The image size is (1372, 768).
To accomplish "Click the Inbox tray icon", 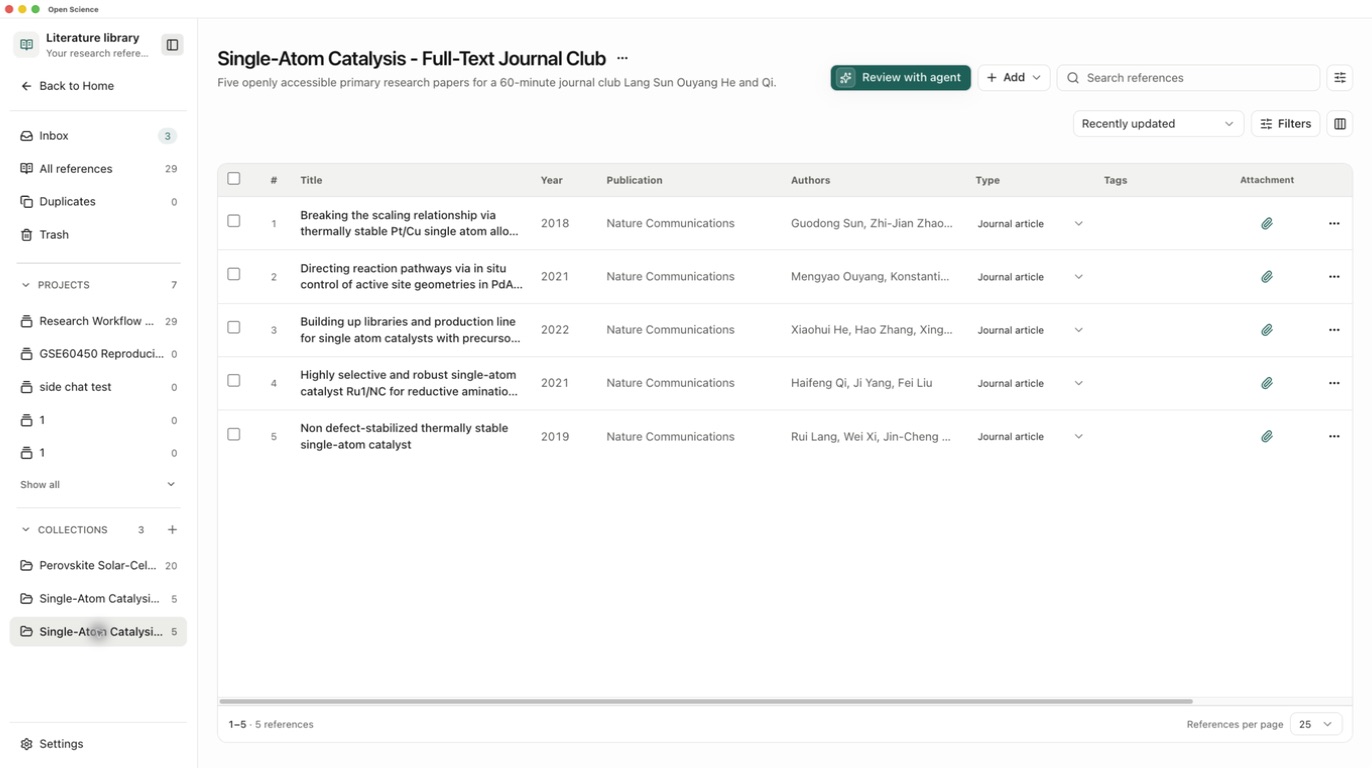I will (27, 136).
